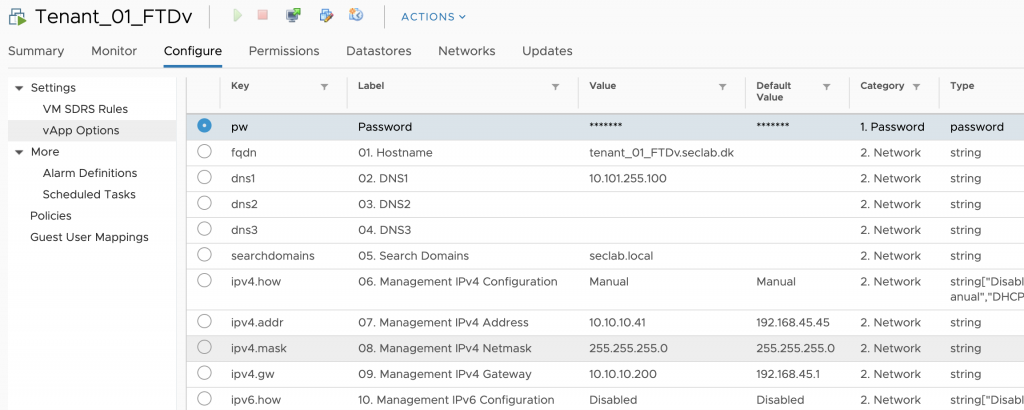Switch to the Permissions tab
This screenshot has height=410, width=1024.
(x=284, y=51)
